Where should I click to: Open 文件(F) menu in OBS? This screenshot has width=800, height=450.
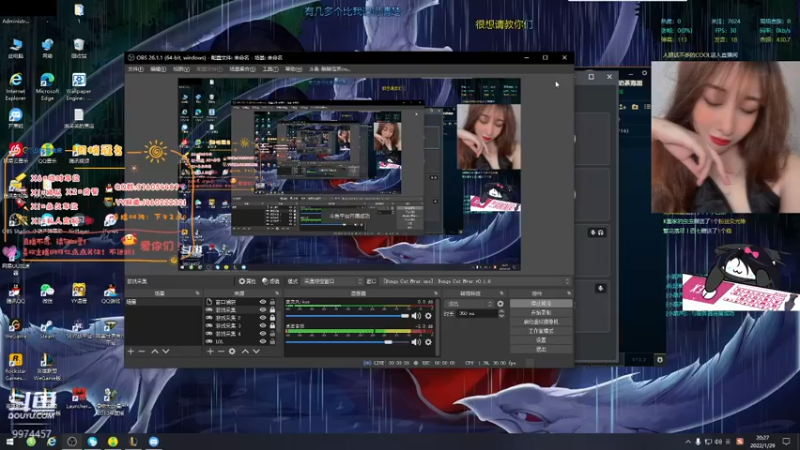(x=135, y=69)
